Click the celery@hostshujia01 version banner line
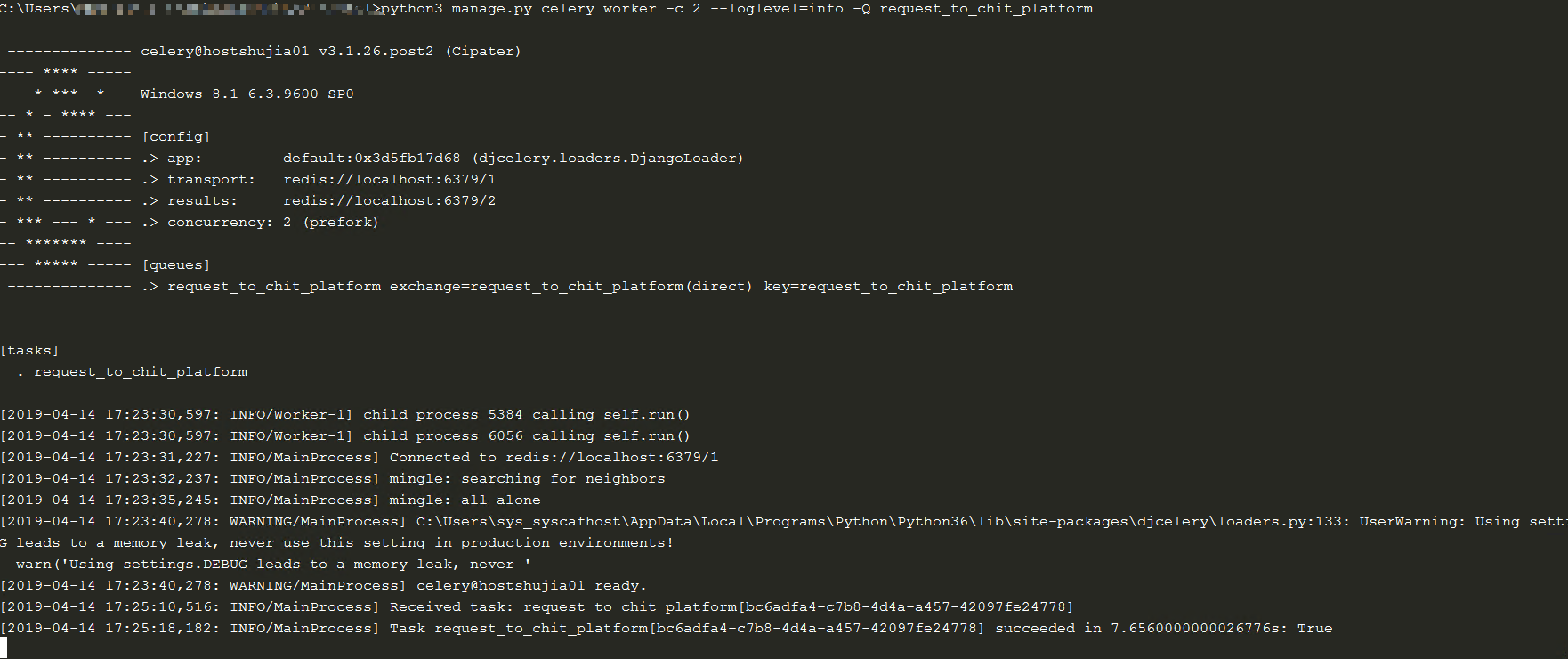 coord(330,52)
